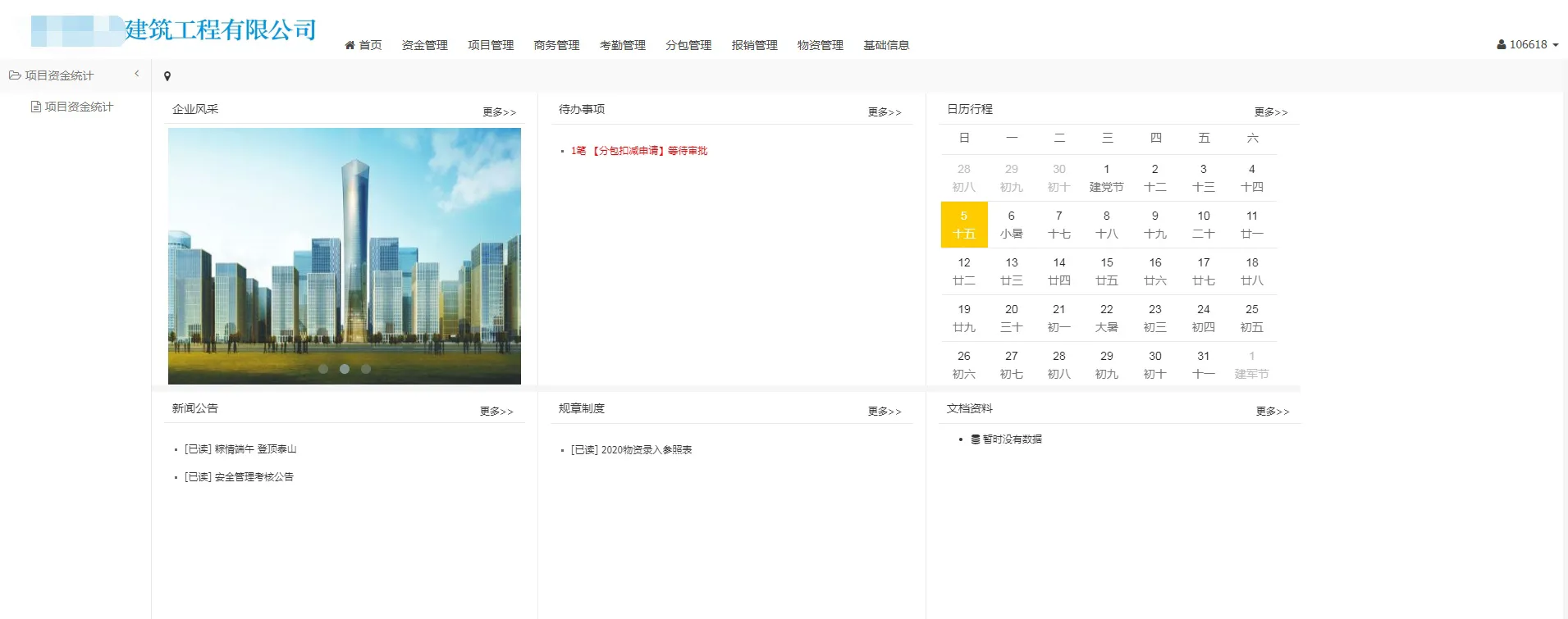Click 更多>> in the 企业风采 panel

(x=500, y=112)
